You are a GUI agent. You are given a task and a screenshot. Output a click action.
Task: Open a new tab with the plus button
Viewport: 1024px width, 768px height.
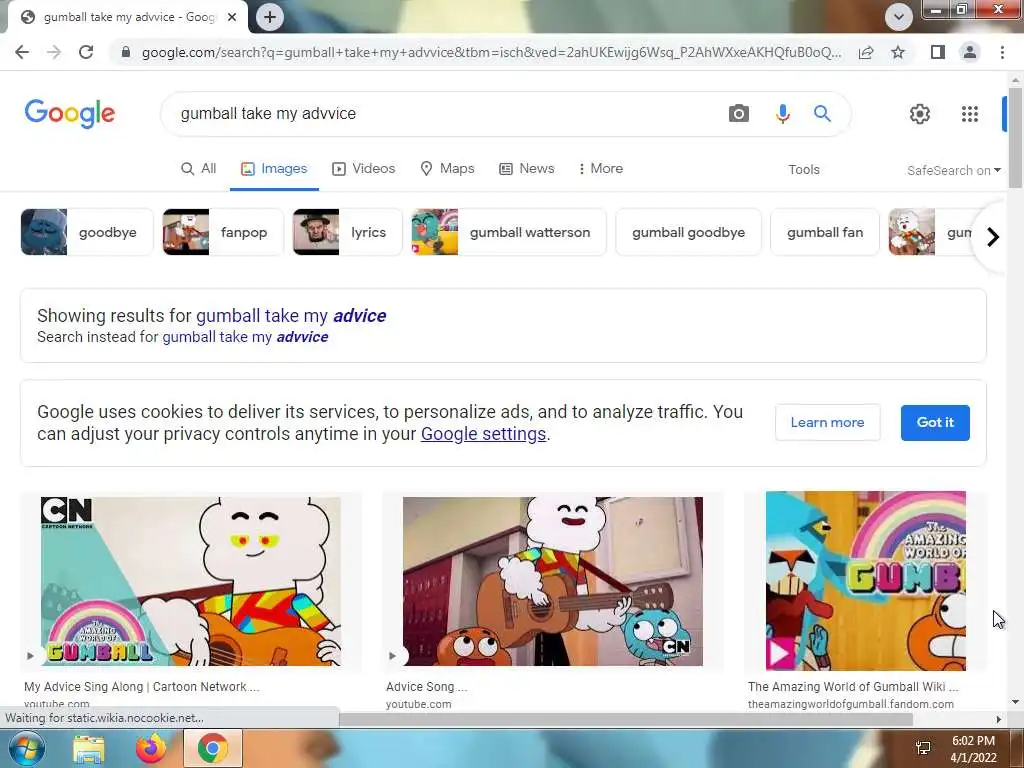tap(270, 17)
